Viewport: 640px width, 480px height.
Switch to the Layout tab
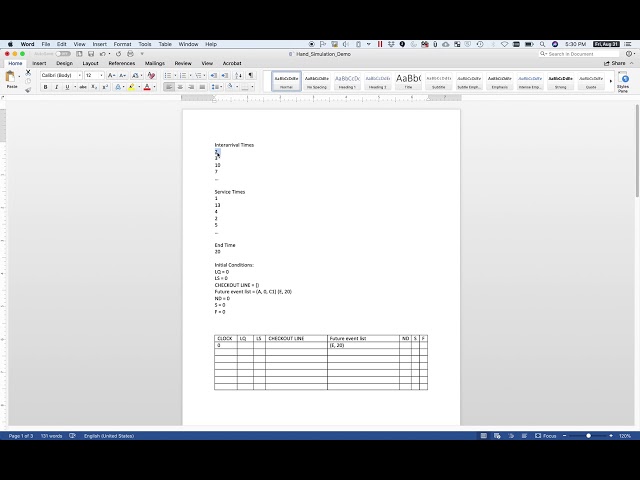pos(90,63)
